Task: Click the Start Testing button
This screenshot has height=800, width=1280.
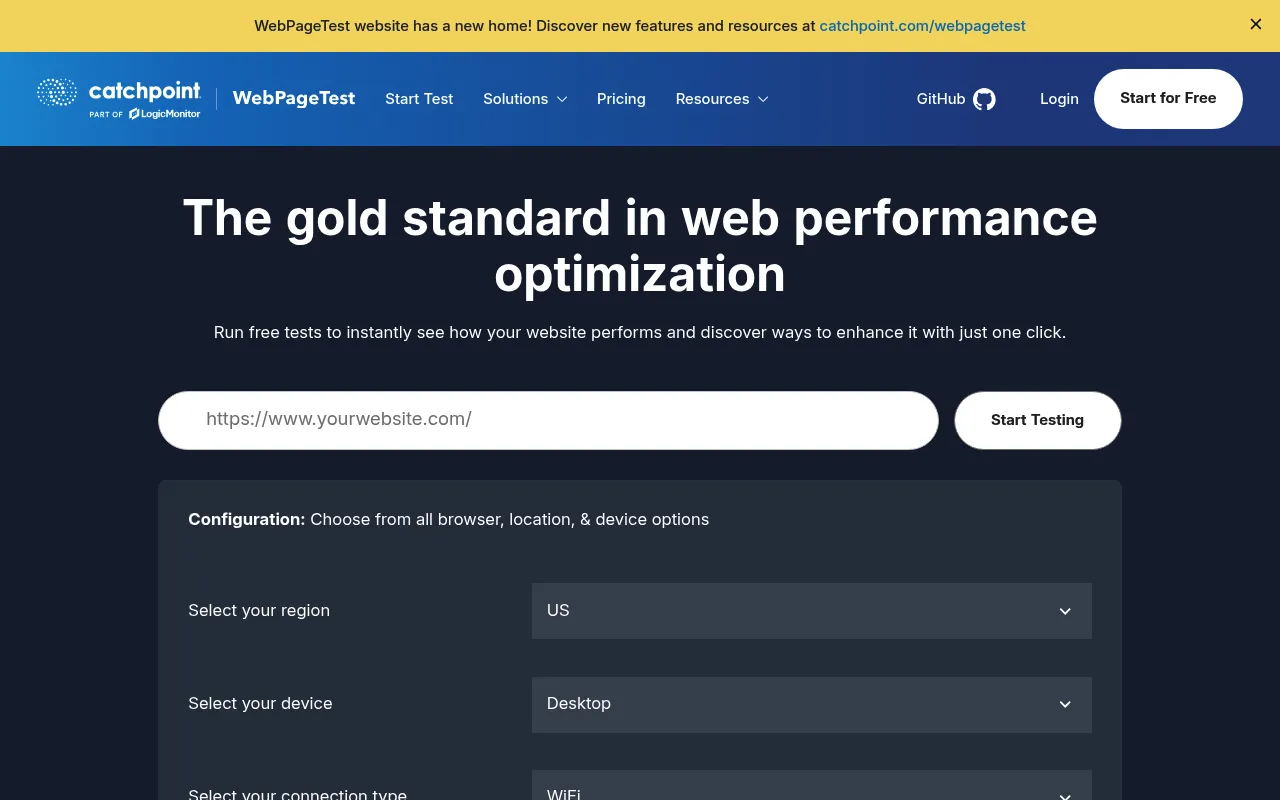Action: [1037, 420]
